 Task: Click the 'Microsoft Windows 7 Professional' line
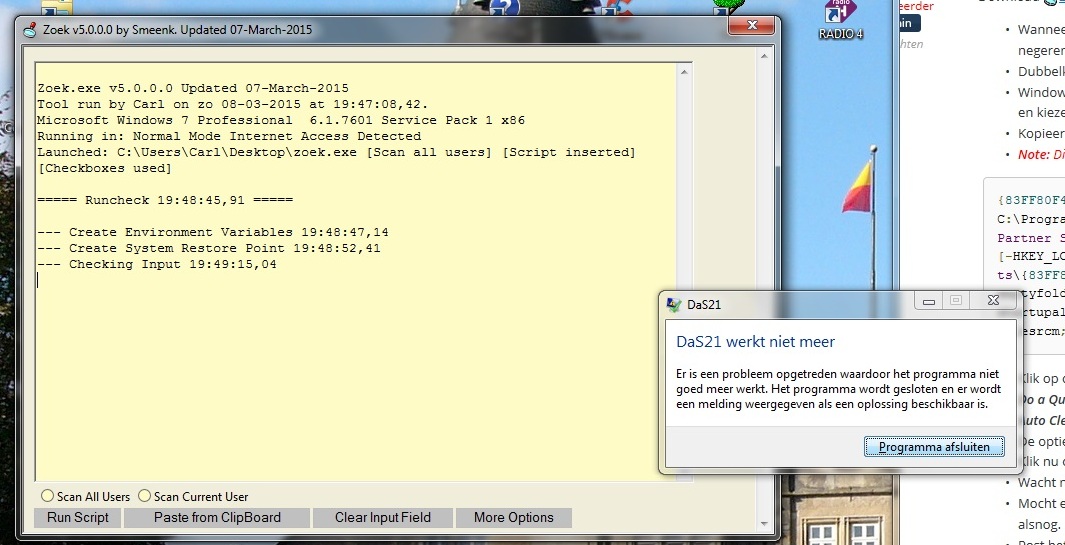click(281, 120)
